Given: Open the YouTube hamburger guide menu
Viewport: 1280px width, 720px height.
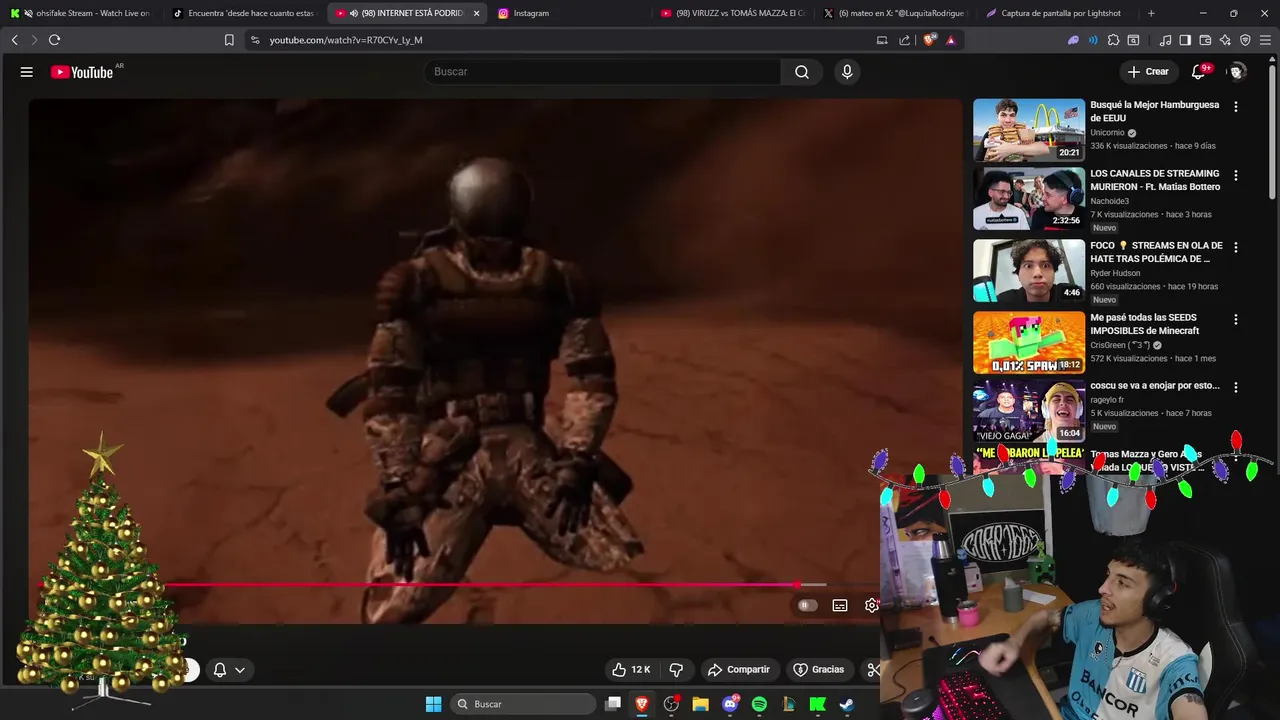Looking at the screenshot, I should (27, 72).
